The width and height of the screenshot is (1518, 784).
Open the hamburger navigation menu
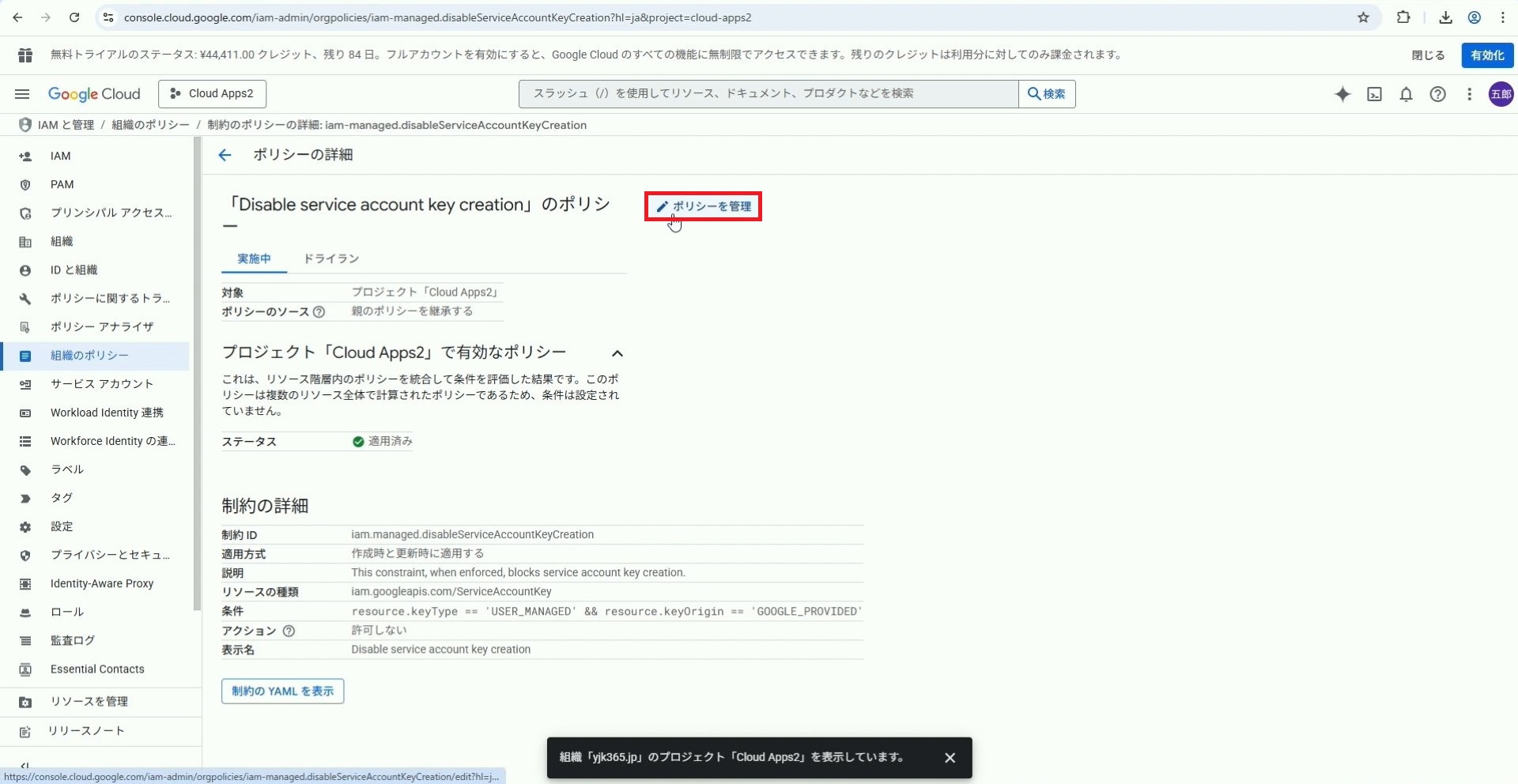22,94
